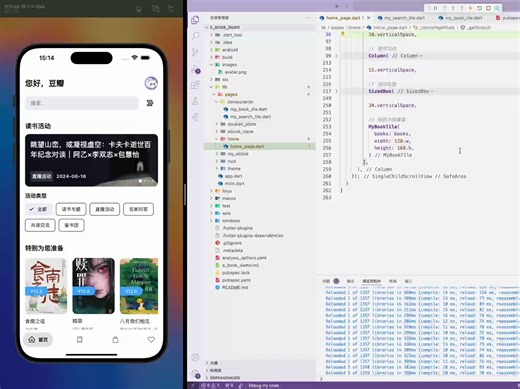520x389 pixels.
Task: Click the phone app search field
Action: coord(82,103)
